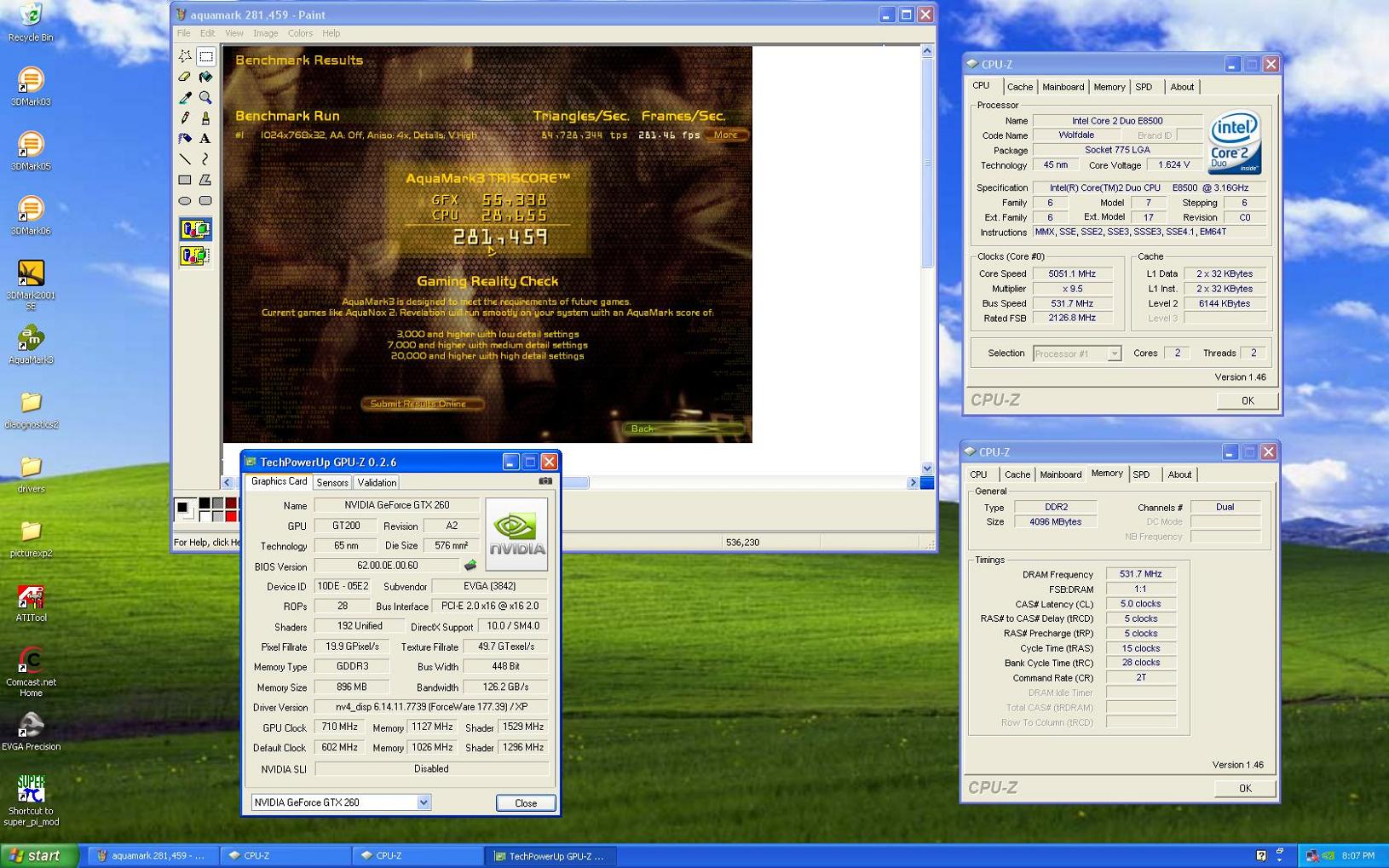Viewport: 1389px width, 868px height.
Task: Open the graphics card selector dropdown in GPU-Z
Action: coord(424,802)
